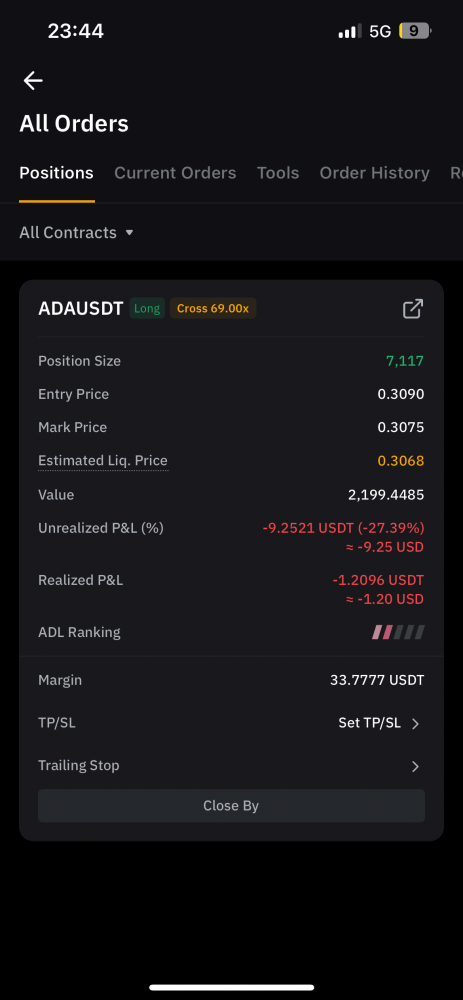The width and height of the screenshot is (463, 1000).
Task: Tap the Estimated Liq. Price label
Action: 103,460
